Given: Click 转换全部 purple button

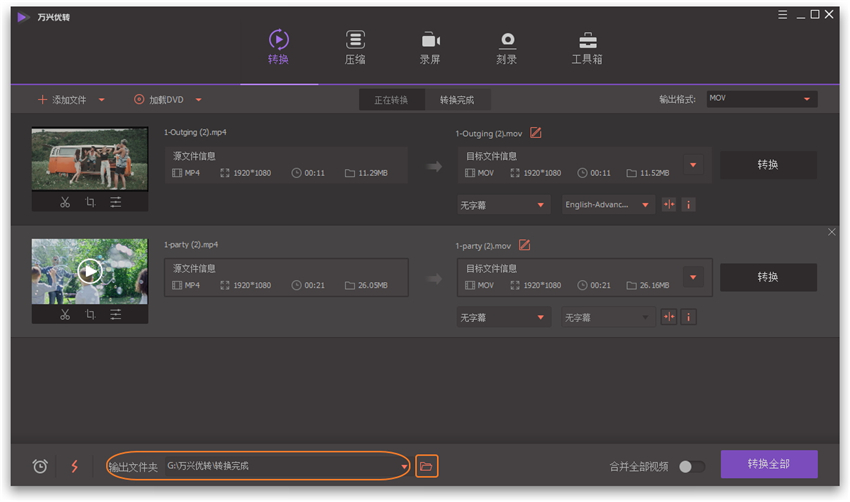Looking at the screenshot, I should click(768, 464).
